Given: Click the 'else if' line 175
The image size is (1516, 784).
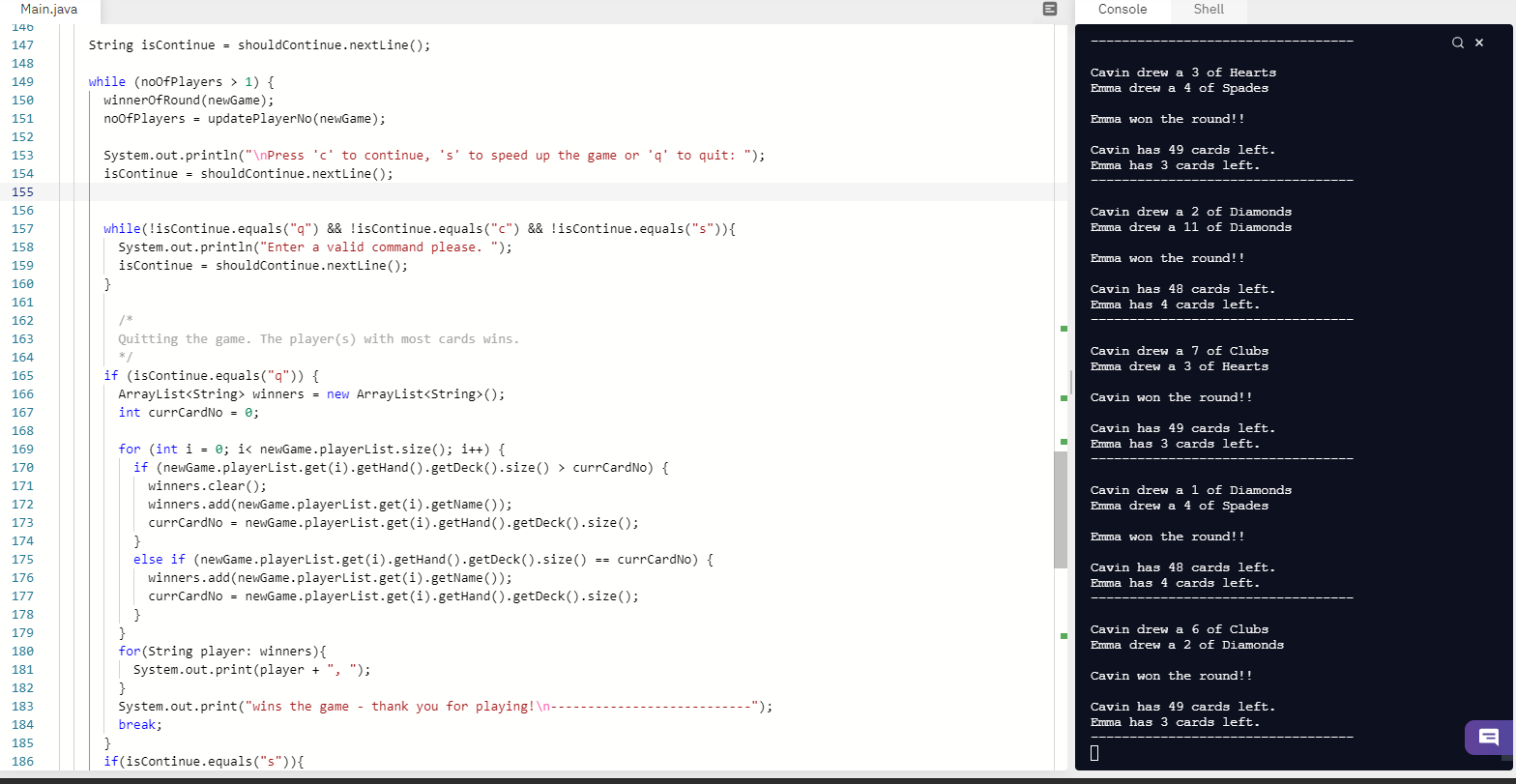Looking at the screenshot, I should point(423,560).
